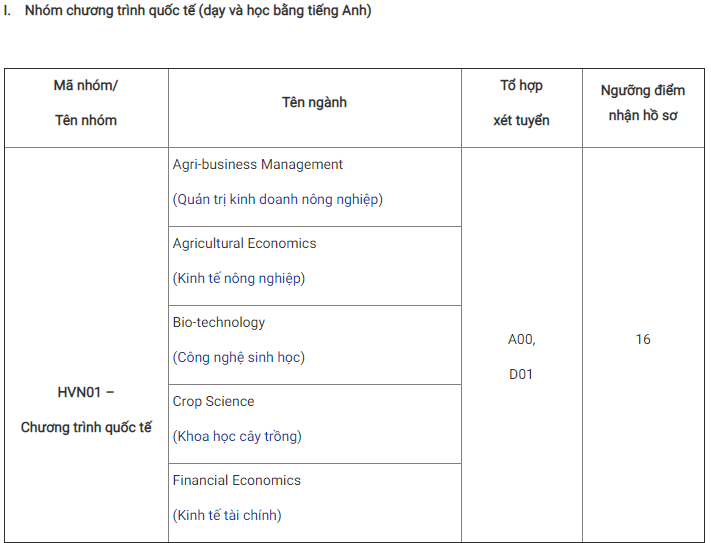Viewport: 711px width, 543px height.
Task: Click the Quản trị kinh doanh nông nghiệp link
Action: (278, 199)
